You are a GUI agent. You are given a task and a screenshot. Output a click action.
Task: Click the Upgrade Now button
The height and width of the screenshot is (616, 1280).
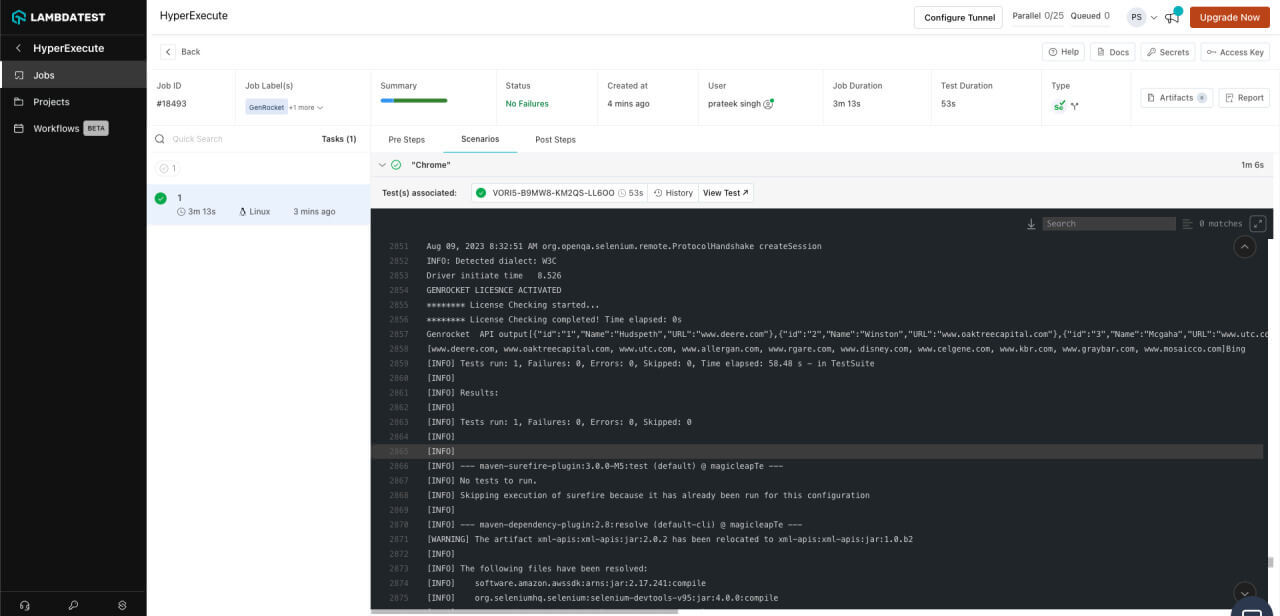coord(1229,17)
